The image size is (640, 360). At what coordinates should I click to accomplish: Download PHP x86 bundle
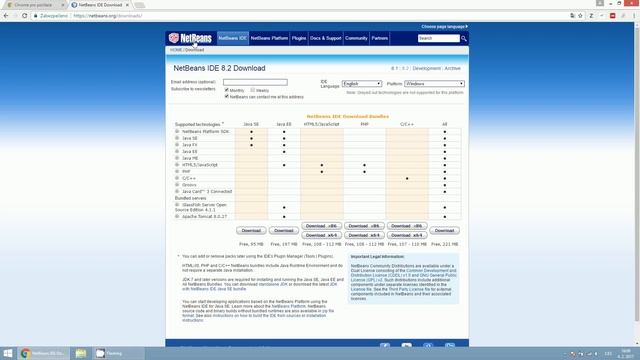tap(364, 226)
